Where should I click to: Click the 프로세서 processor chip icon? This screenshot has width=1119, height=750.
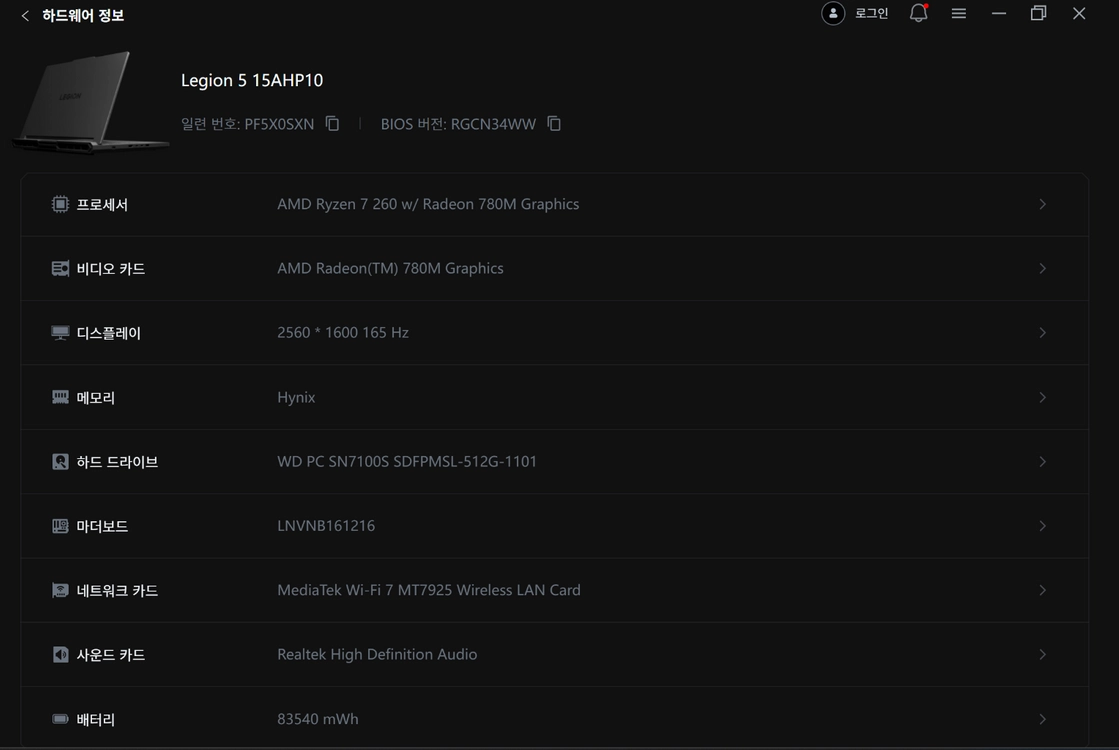click(61, 204)
